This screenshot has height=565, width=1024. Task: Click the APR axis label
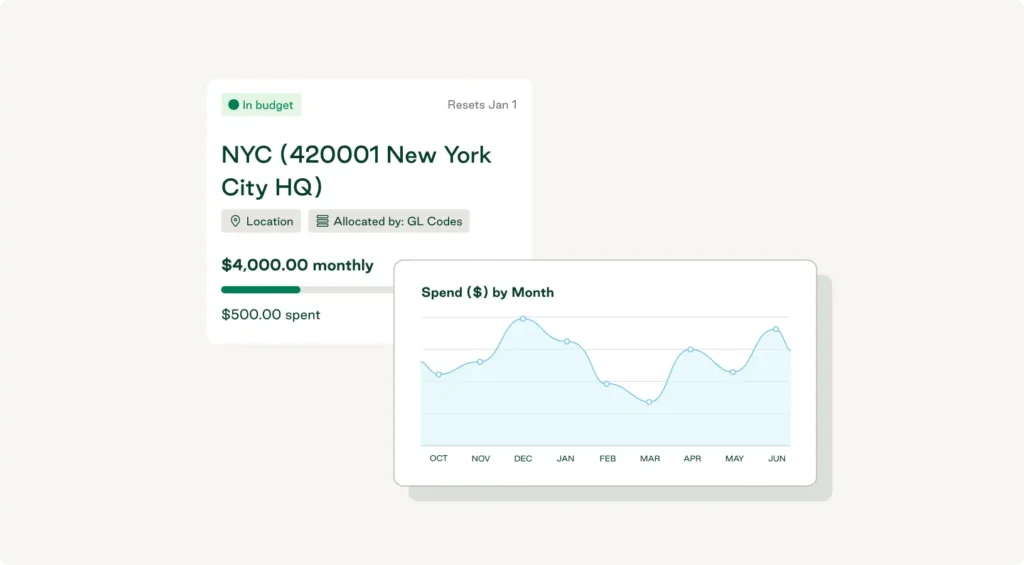point(692,459)
